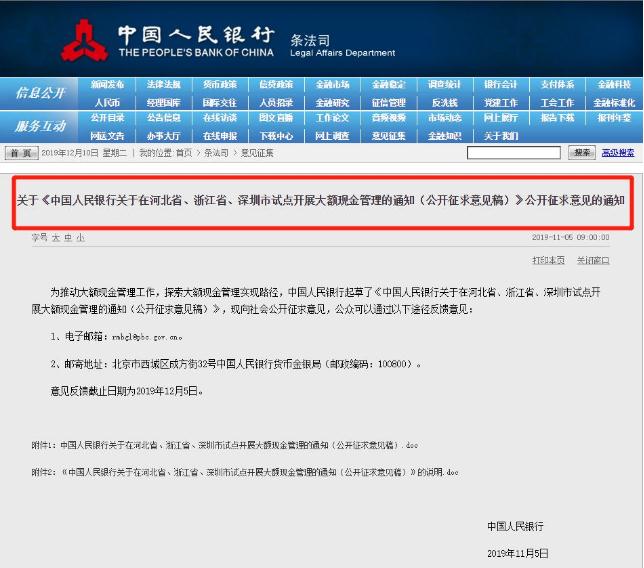Go to 办事大厅 service hall
The height and width of the screenshot is (568, 644).
click(163, 136)
